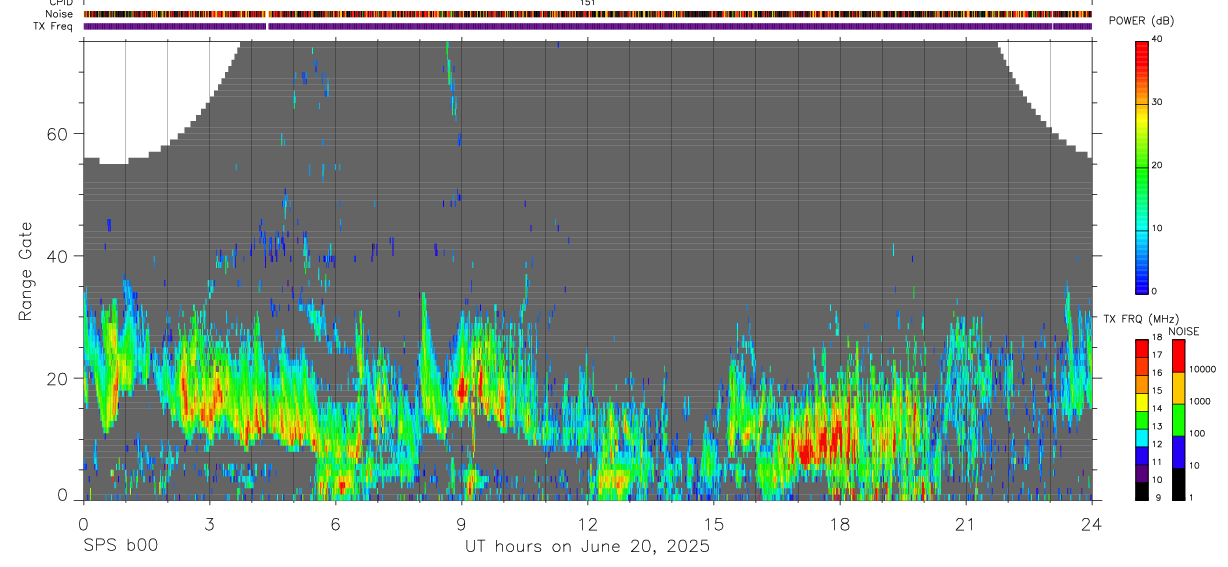Click the 24 tick at time axis end
The height and width of the screenshot is (567, 1228).
pos(1092,524)
